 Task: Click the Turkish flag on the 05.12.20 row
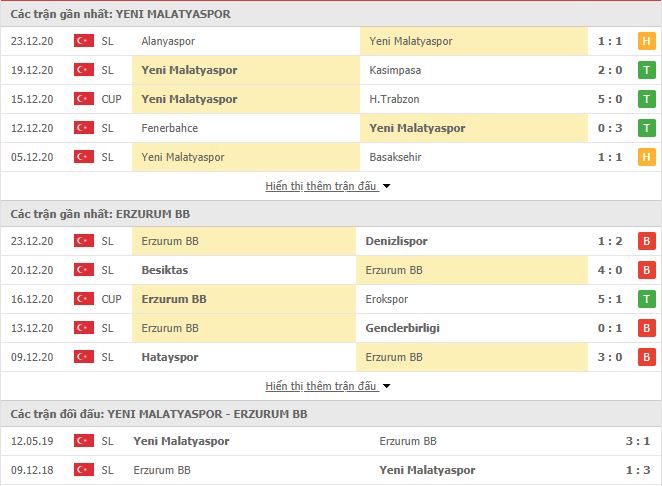[x=84, y=157]
